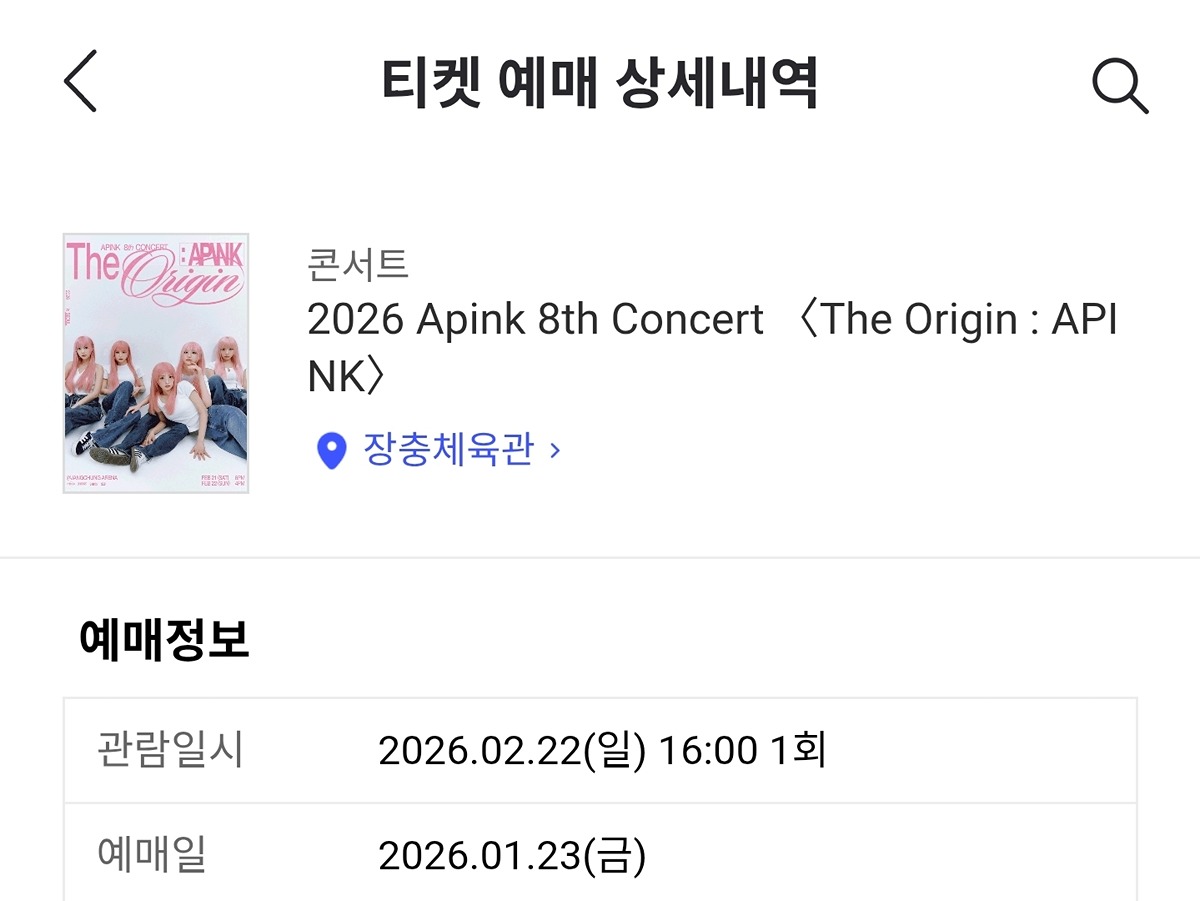Tap the 'NK〉' second line of the title

tap(345, 375)
